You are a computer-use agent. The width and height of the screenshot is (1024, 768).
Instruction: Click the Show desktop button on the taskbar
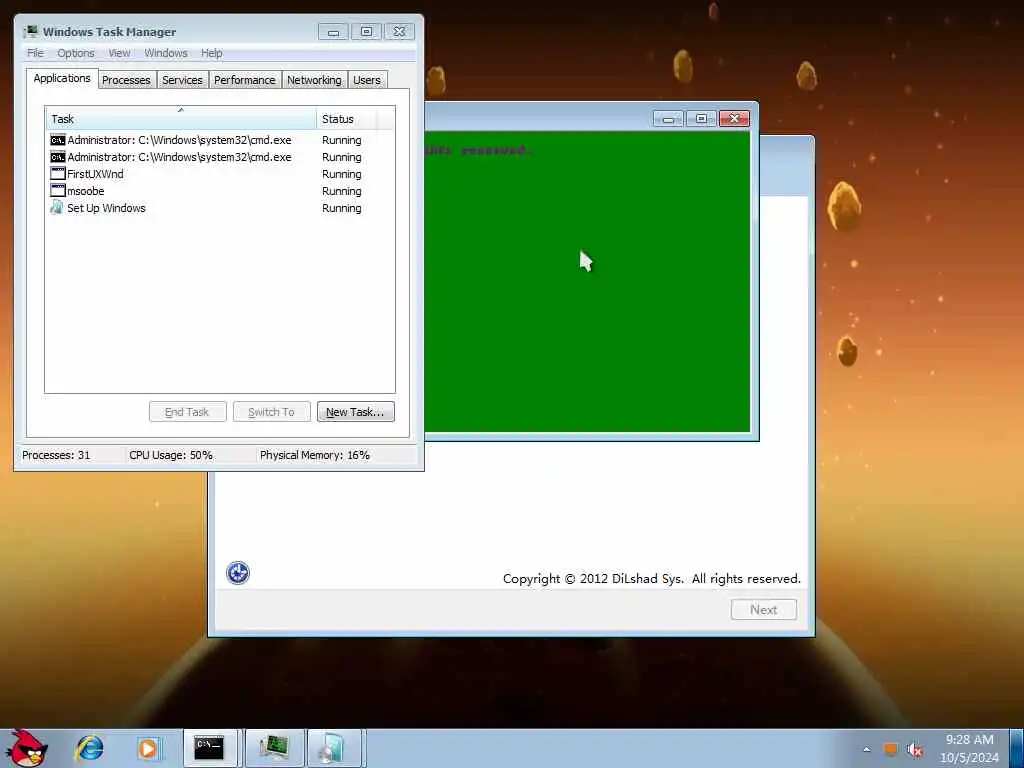tap(1017, 748)
